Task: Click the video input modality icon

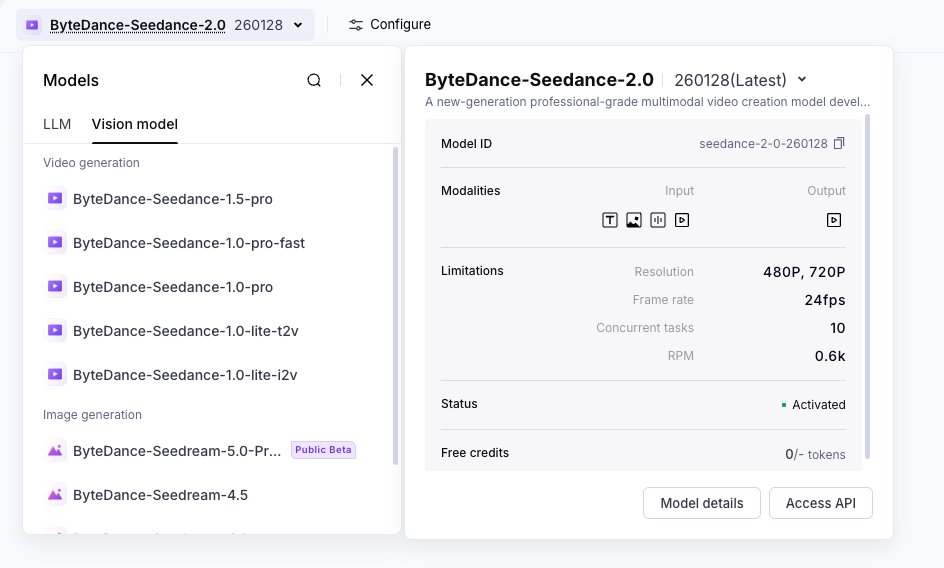Action: [682, 220]
